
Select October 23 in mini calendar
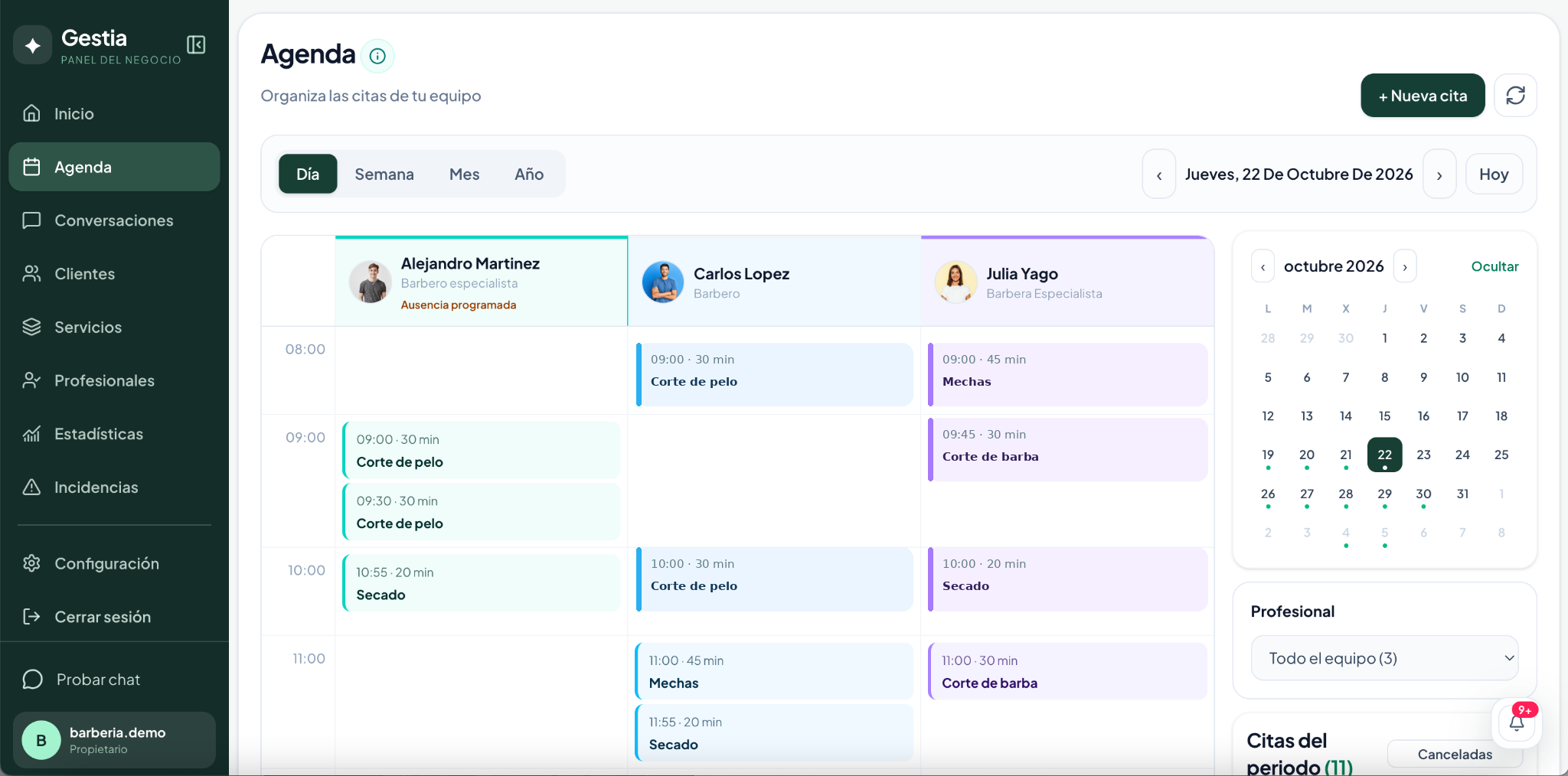coord(1423,455)
